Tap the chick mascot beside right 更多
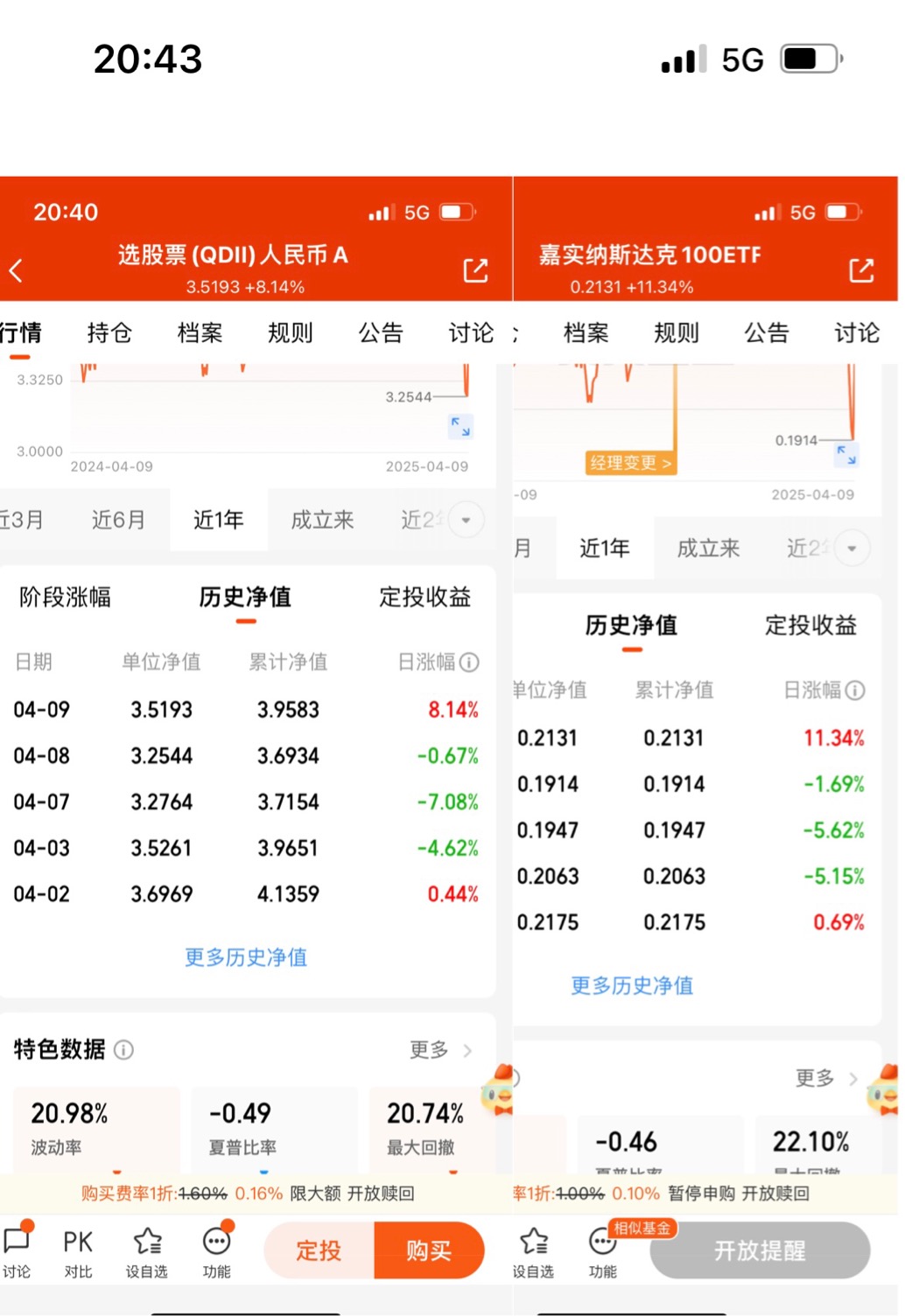Viewport: 905px width, 1316px height. (x=884, y=1090)
